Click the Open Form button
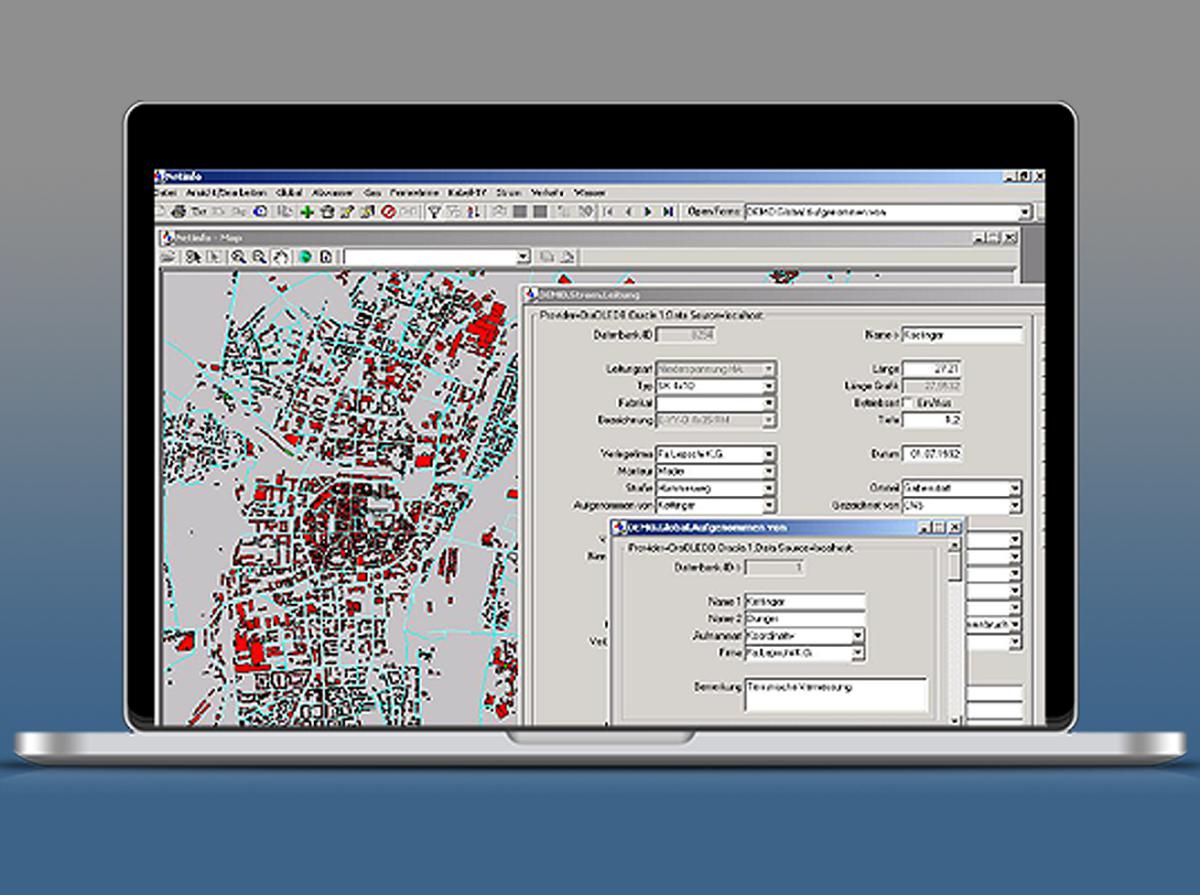Viewport: 1200px width, 895px height. [x=714, y=212]
